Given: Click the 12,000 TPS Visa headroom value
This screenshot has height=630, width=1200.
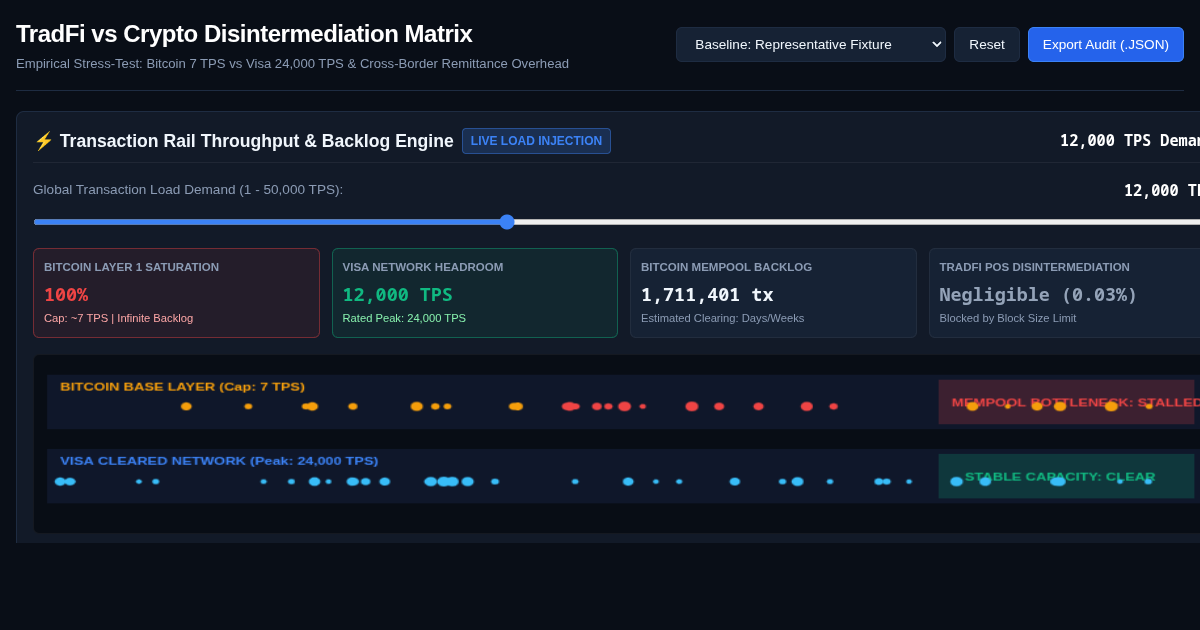Looking at the screenshot, I should click(398, 295).
